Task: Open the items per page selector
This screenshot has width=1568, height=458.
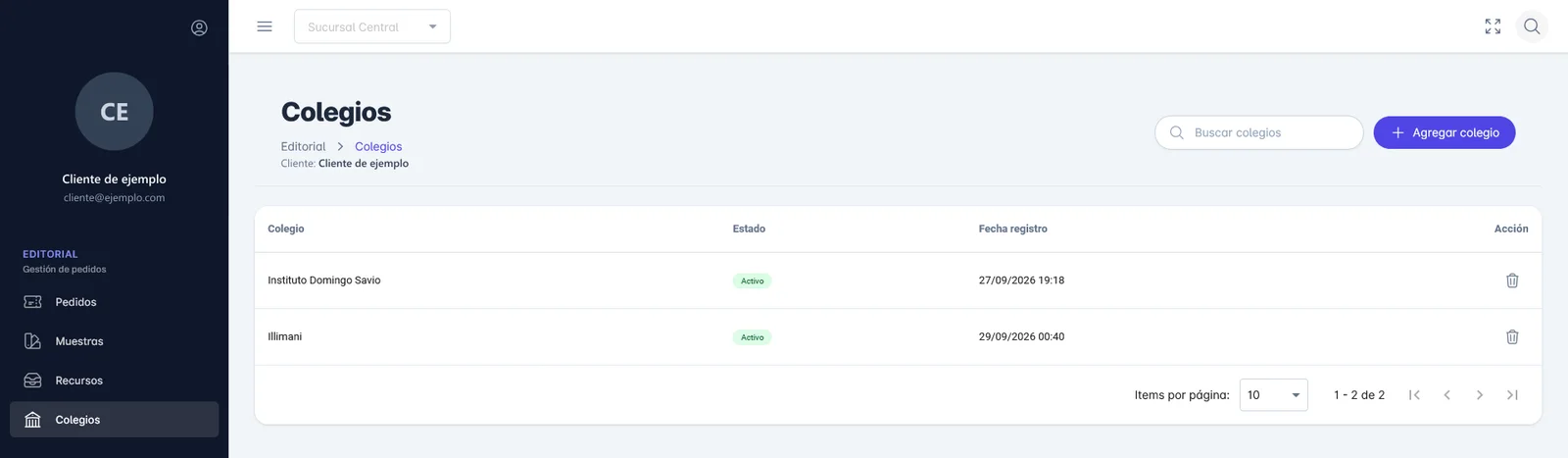Action: 1273,395
